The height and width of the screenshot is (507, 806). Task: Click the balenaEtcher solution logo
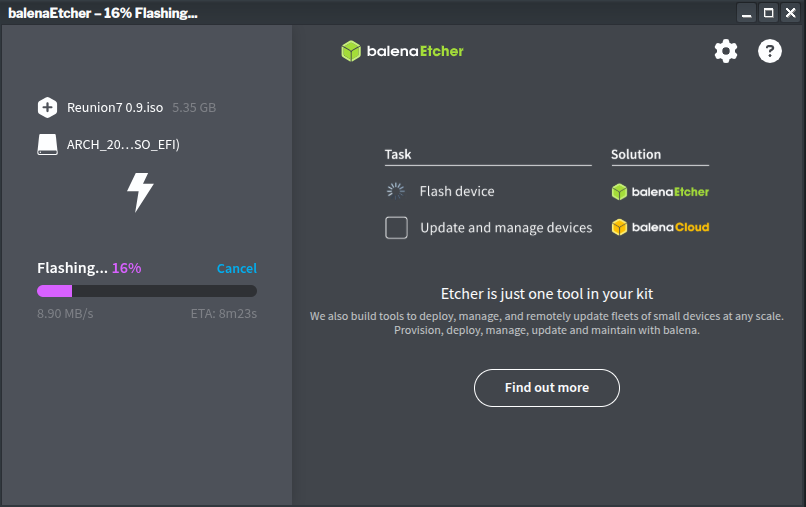pyautogui.click(x=660, y=191)
